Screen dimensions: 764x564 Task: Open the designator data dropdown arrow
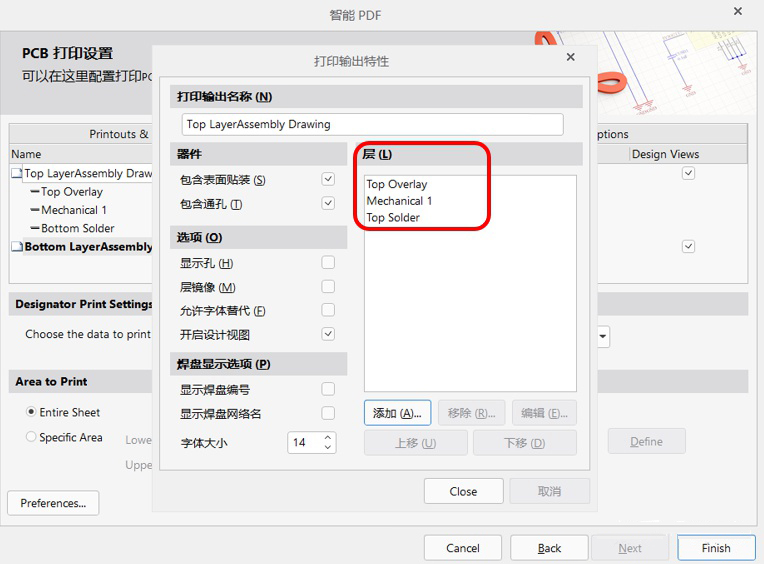coord(603,337)
